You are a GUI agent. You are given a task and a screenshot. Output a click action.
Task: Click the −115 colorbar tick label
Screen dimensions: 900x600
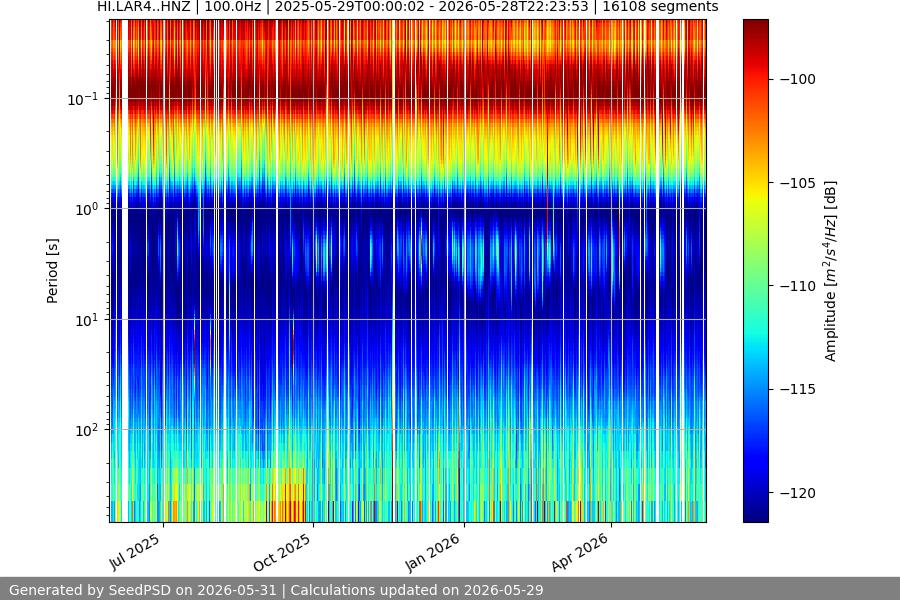point(798,389)
